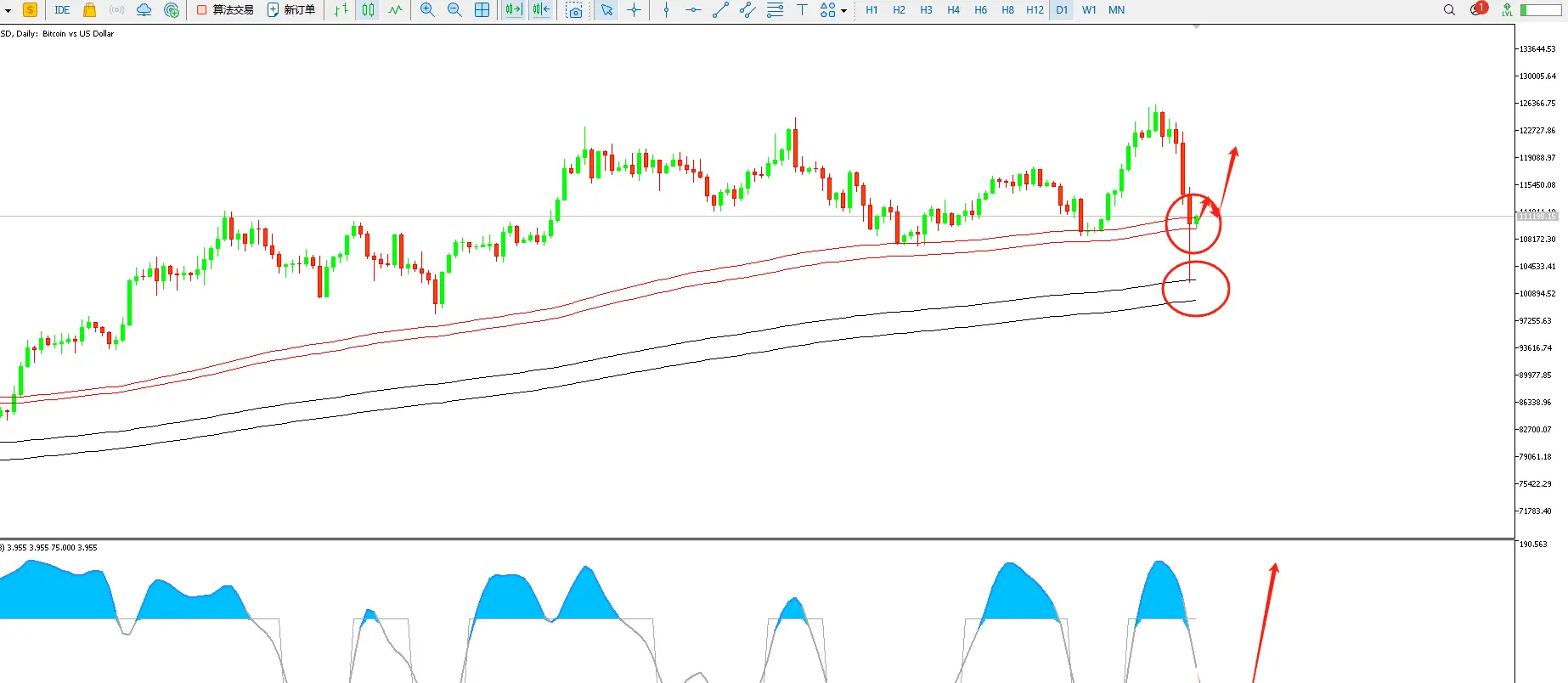1568x683 pixels.
Task: Open the Market shopping bag
Action: (x=89, y=10)
